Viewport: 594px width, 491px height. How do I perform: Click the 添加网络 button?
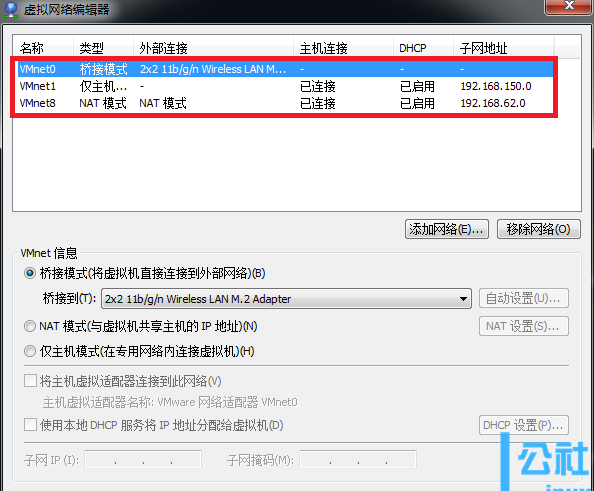(x=447, y=229)
